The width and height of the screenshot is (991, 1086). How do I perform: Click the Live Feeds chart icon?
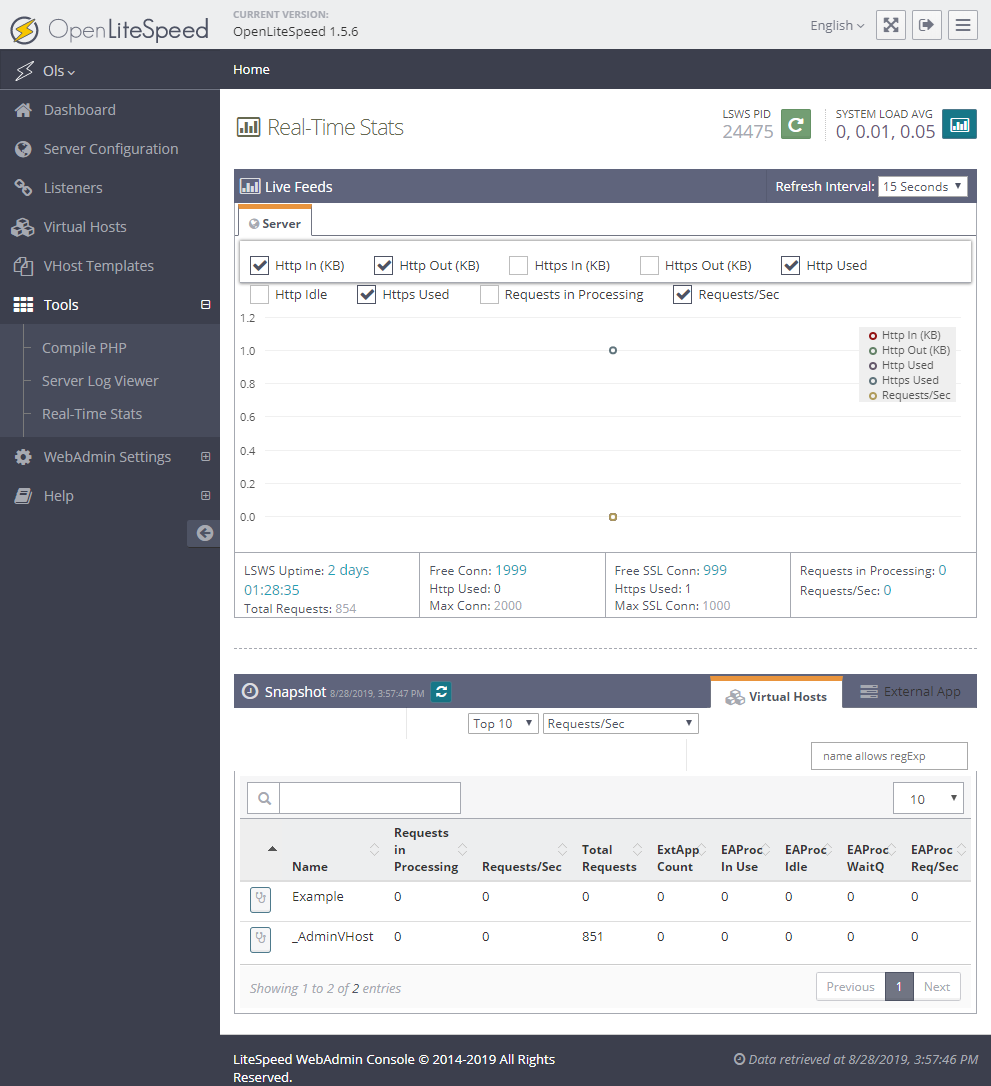(250, 186)
